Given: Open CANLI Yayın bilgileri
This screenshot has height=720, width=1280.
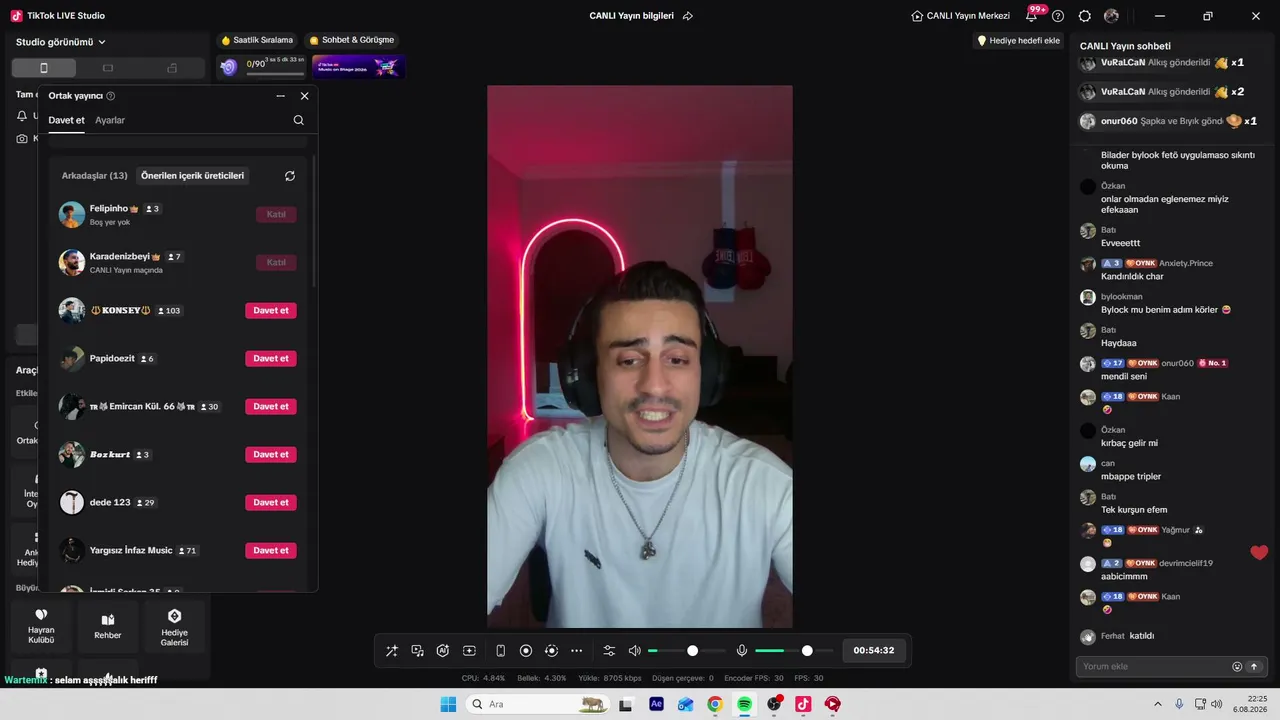Looking at the screenshot, I should pos(632,16).
